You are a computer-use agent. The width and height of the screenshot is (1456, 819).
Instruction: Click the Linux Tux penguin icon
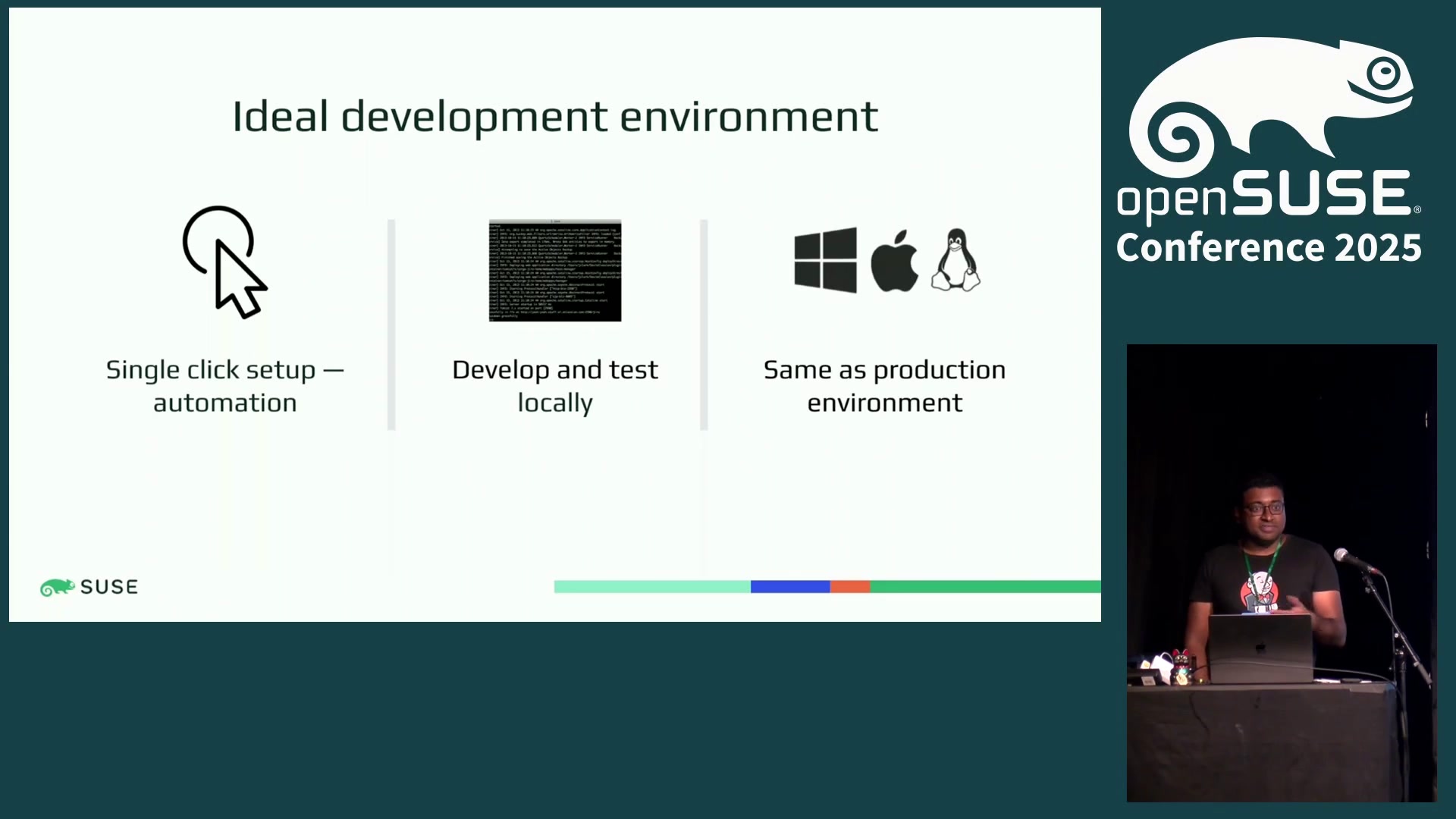(x=955, y=260)
